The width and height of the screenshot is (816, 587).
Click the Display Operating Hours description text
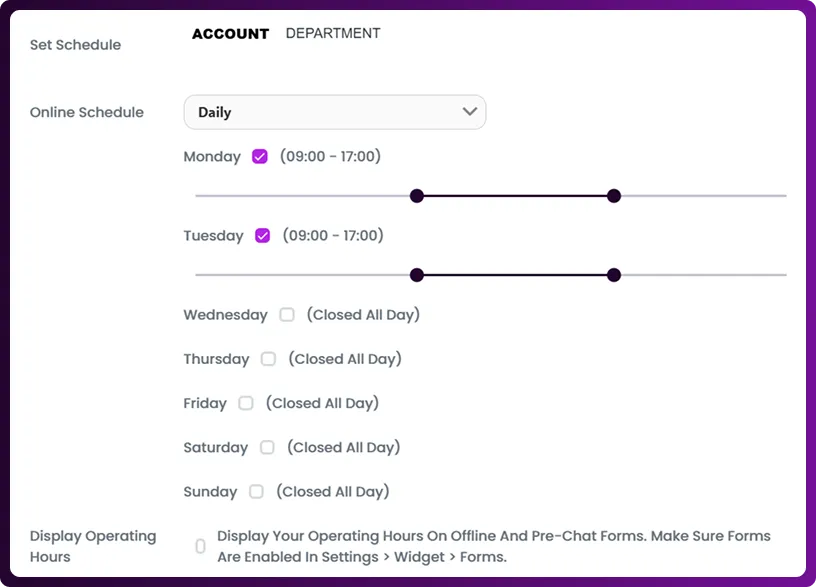493,546
